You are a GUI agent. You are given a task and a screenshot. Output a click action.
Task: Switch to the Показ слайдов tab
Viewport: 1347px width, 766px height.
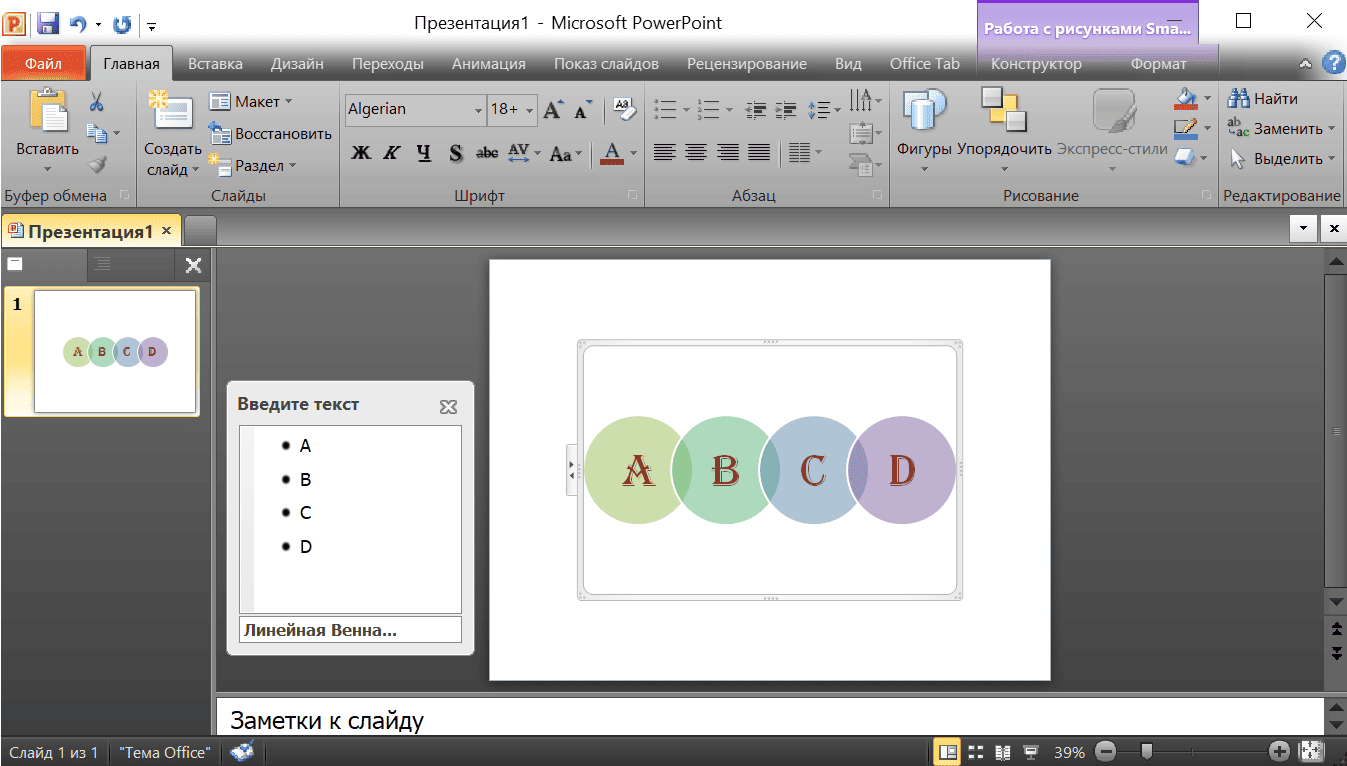coord(606,64)
